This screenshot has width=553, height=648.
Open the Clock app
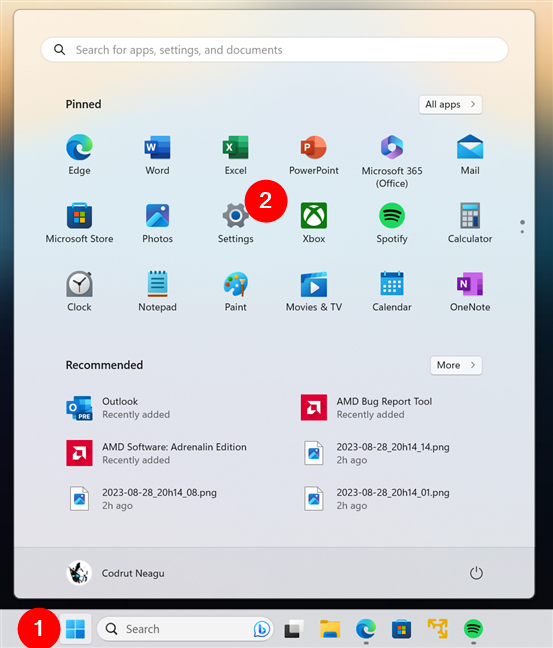pos(79,292)
